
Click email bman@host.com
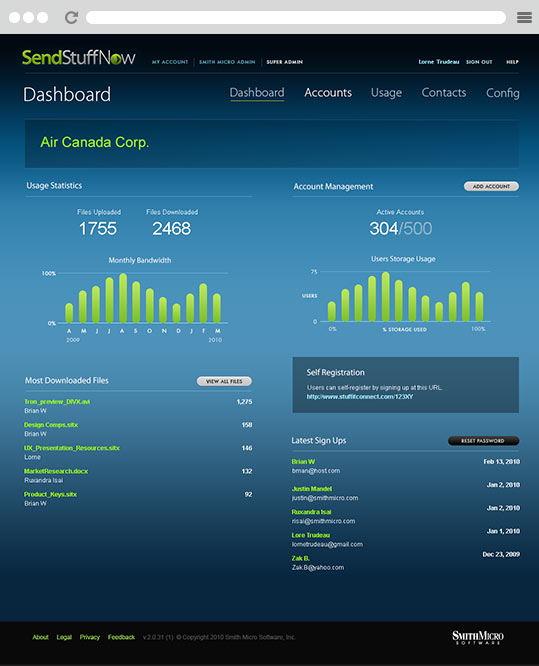click(x=316, y=471)
